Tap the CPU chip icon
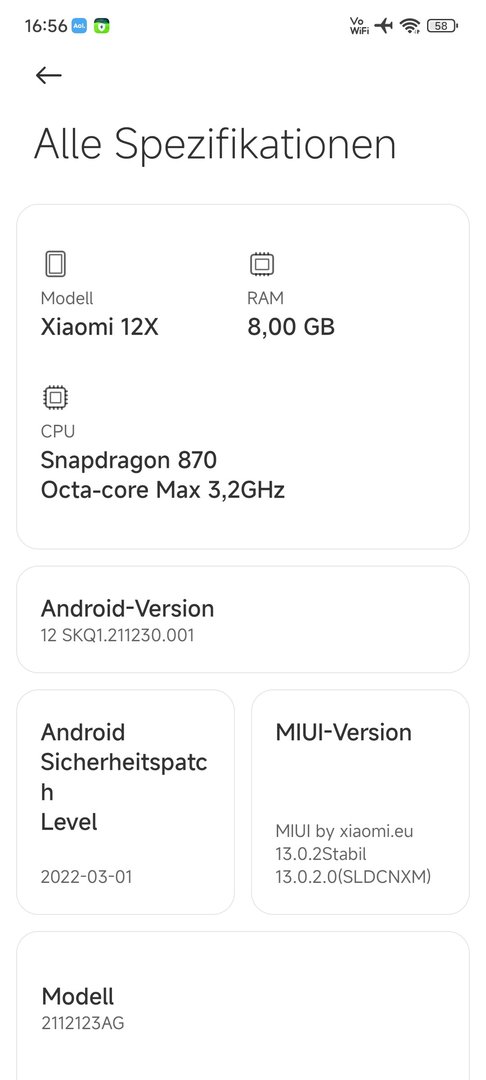The width and height of the screenshot is (486, 1080). coord(55,397)
